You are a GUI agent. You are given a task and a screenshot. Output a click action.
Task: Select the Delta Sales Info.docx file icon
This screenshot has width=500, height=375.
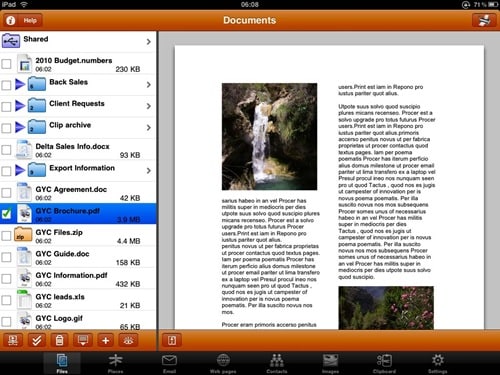(x=24, y=149)
